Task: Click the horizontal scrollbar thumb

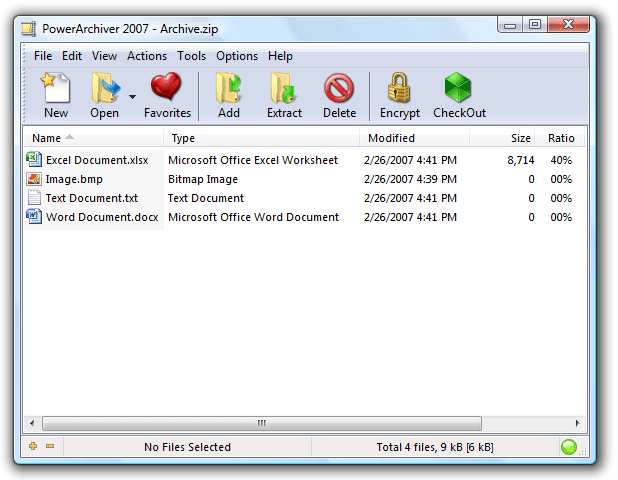Action: [x=262, y=424]
